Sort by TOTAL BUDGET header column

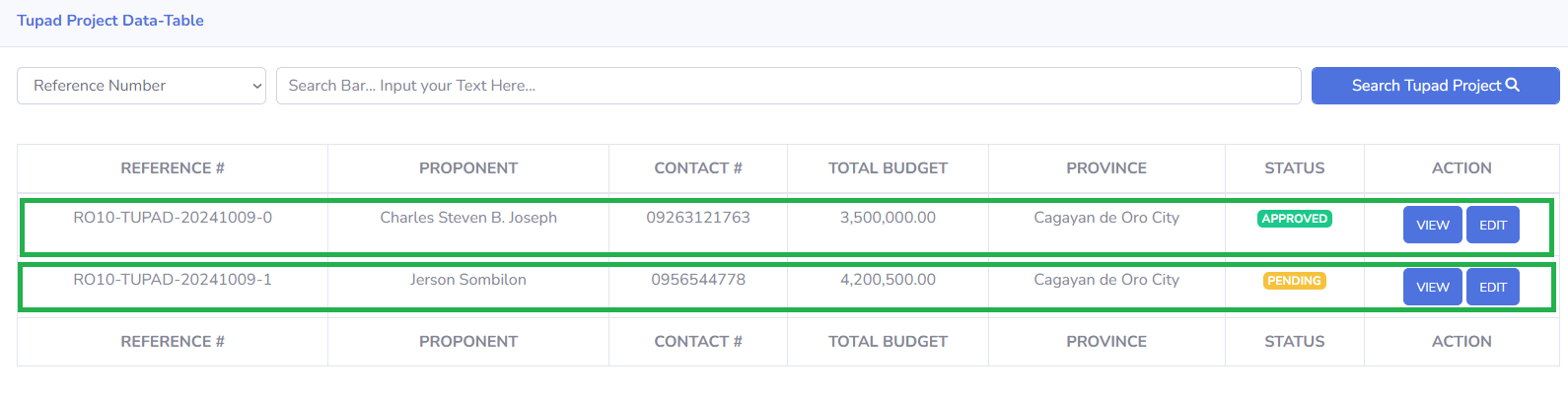click(x=888, y=168)
